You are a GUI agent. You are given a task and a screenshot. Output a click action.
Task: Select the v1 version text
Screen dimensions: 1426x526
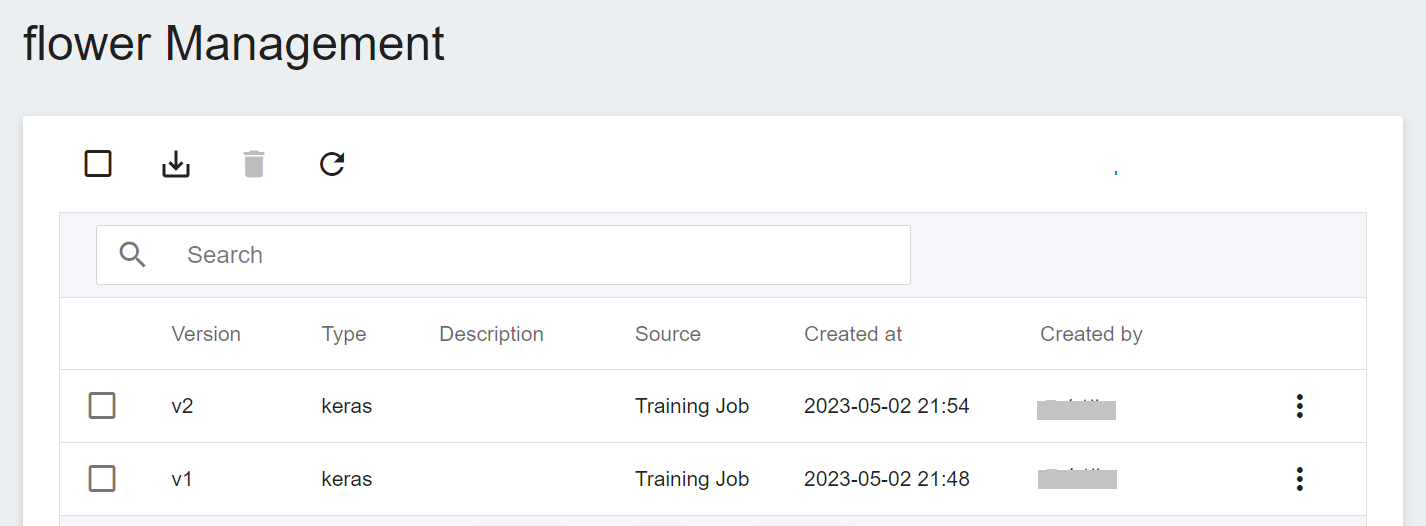(x=182, y=479)
